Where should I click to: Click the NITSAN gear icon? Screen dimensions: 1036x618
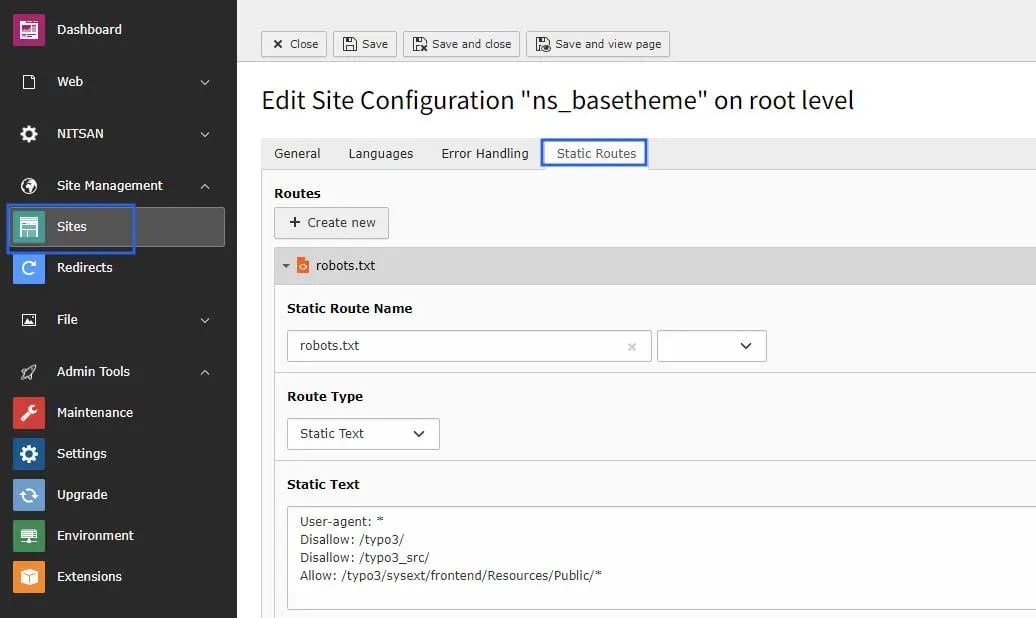29,134
